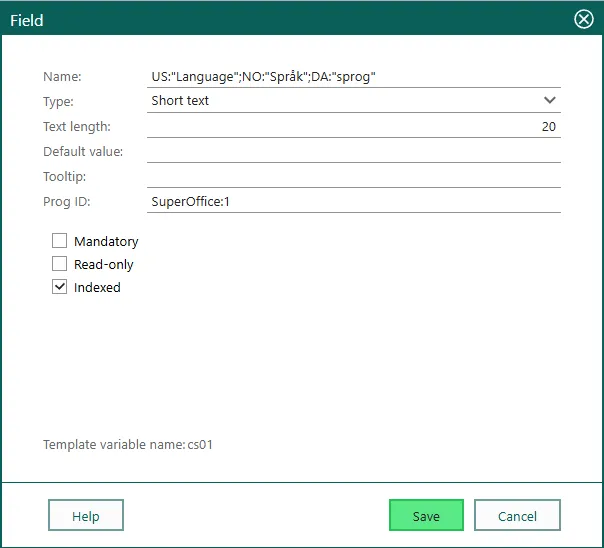Screen dimensions: 604x548
Task: Close the Field dialog with the X icon
Action: pyautogui.click(x=583, y=19)
